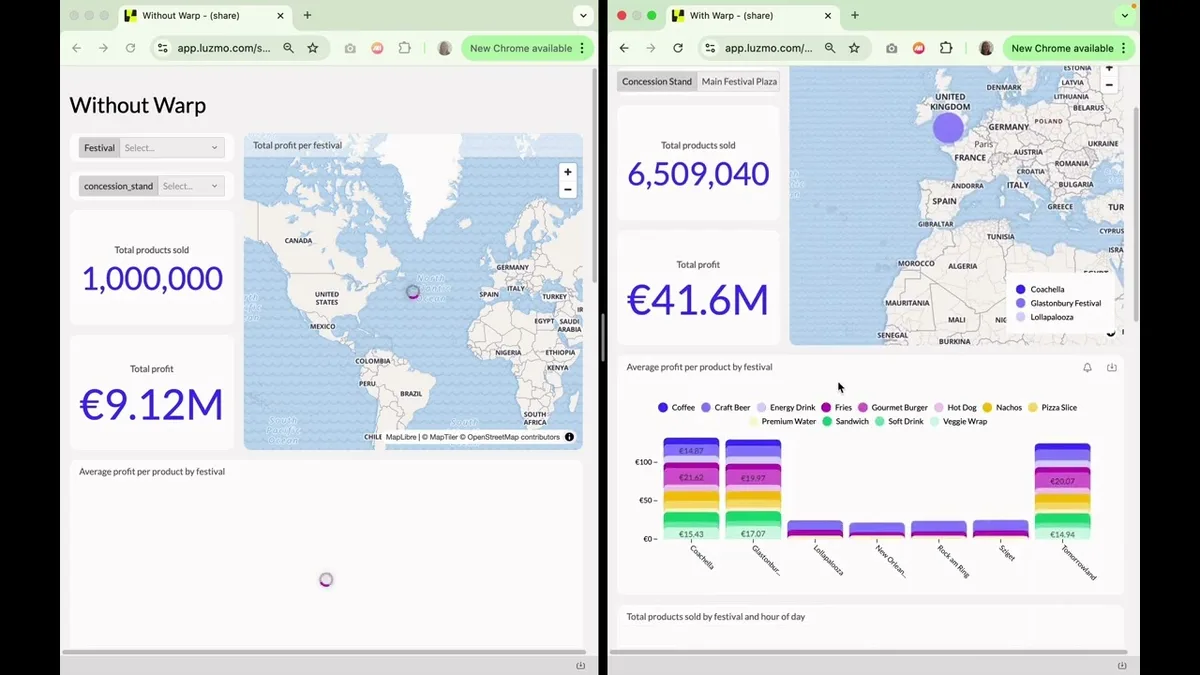
Task: Bookmark the page in the With Warp window
Action: tap(854, 48)
